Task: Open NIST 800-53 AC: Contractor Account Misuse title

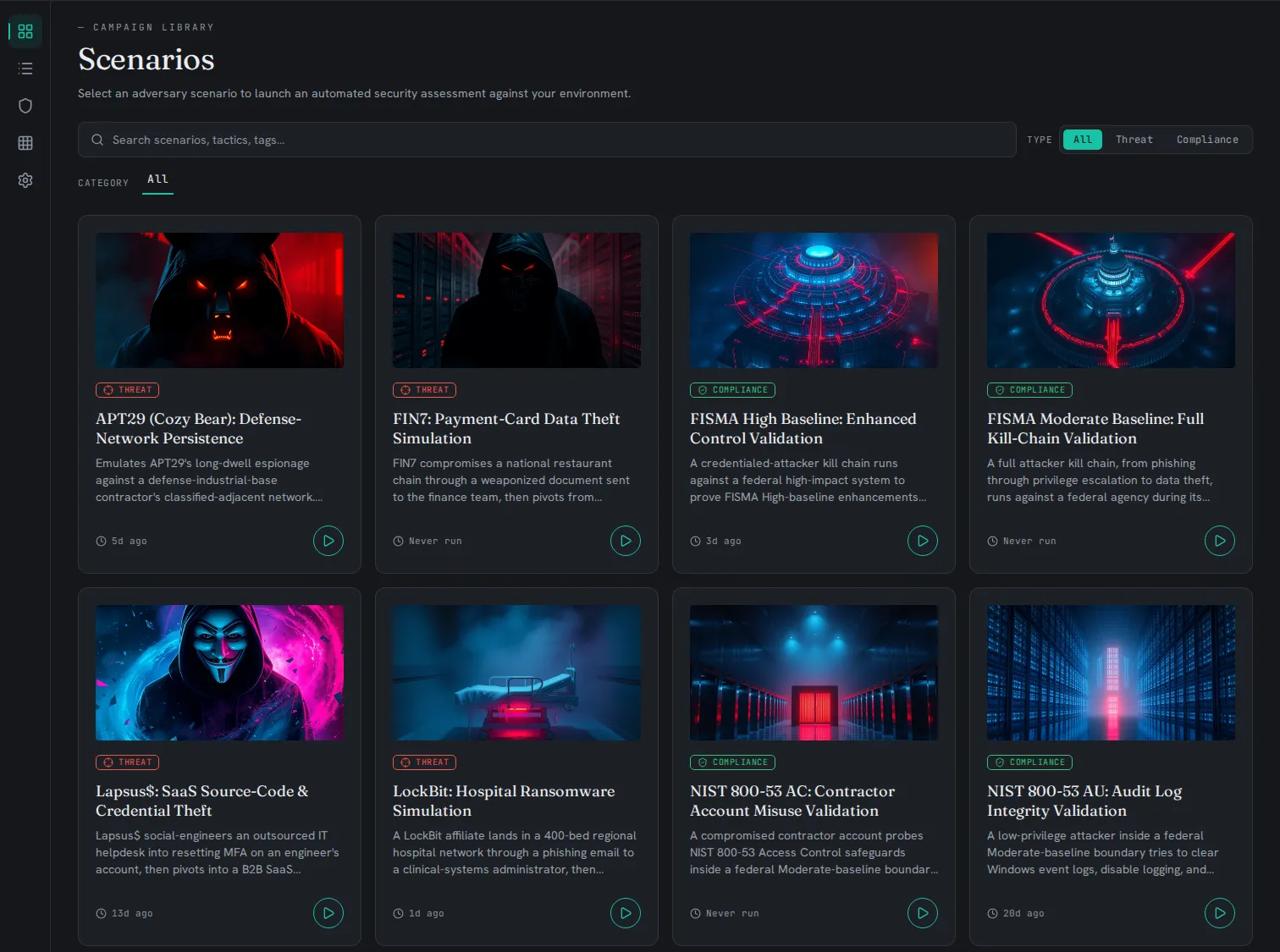Action: pyautogui.click(x=792, y=801)
